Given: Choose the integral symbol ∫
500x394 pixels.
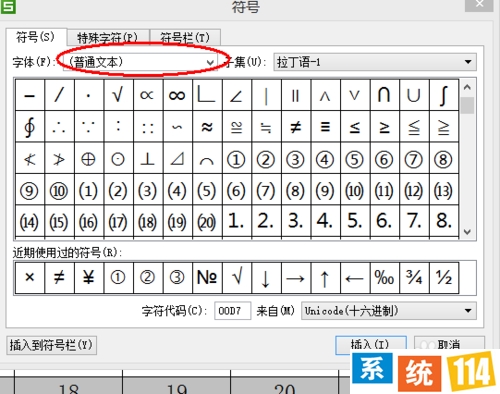Looking at the screenshot, I should coord(443,95).
